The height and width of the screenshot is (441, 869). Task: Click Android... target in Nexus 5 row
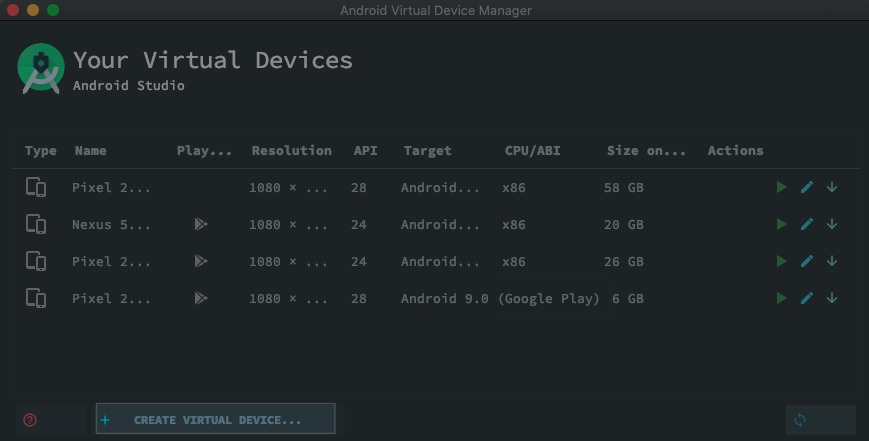[440, 224]
